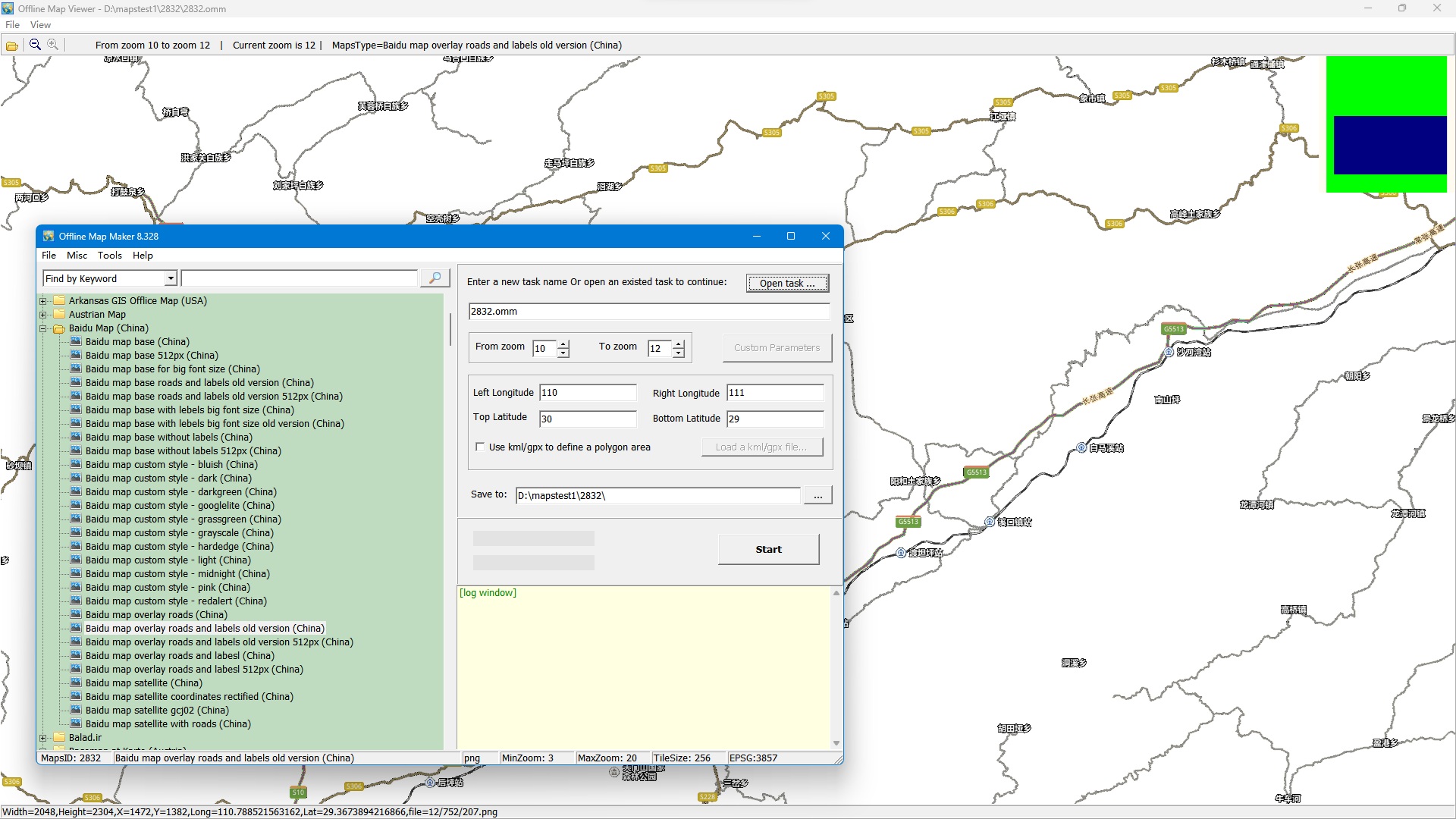This screenshot has width=1456, height=819.
Task: Open the Misc menu
Action: click(77, 256)
